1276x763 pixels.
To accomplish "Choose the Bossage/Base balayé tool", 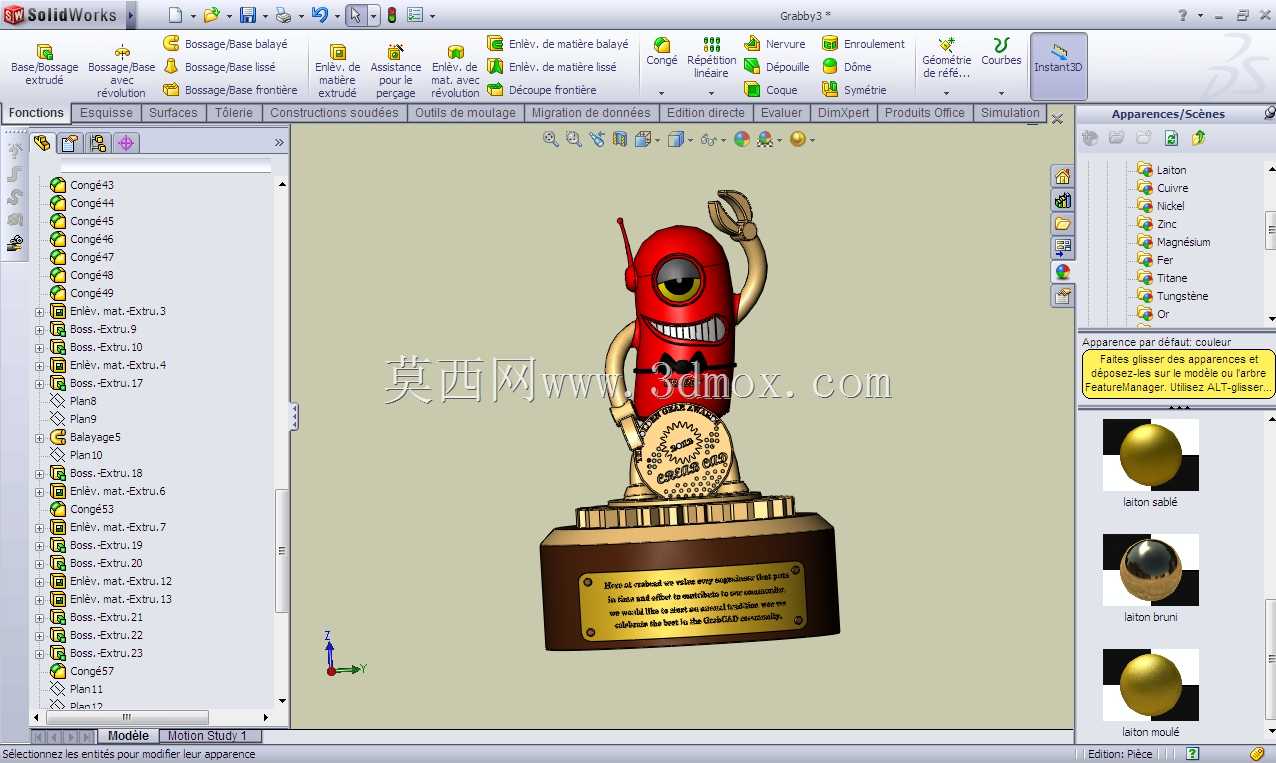I will [225, 44].
